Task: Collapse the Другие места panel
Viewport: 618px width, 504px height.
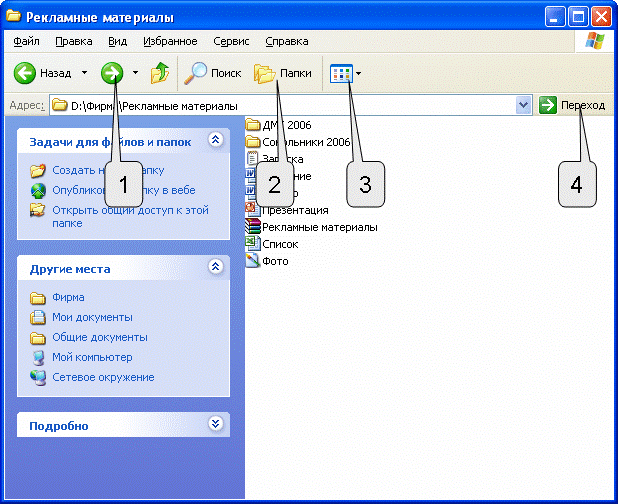Action: pyautogui.click(x=216, y=267)
